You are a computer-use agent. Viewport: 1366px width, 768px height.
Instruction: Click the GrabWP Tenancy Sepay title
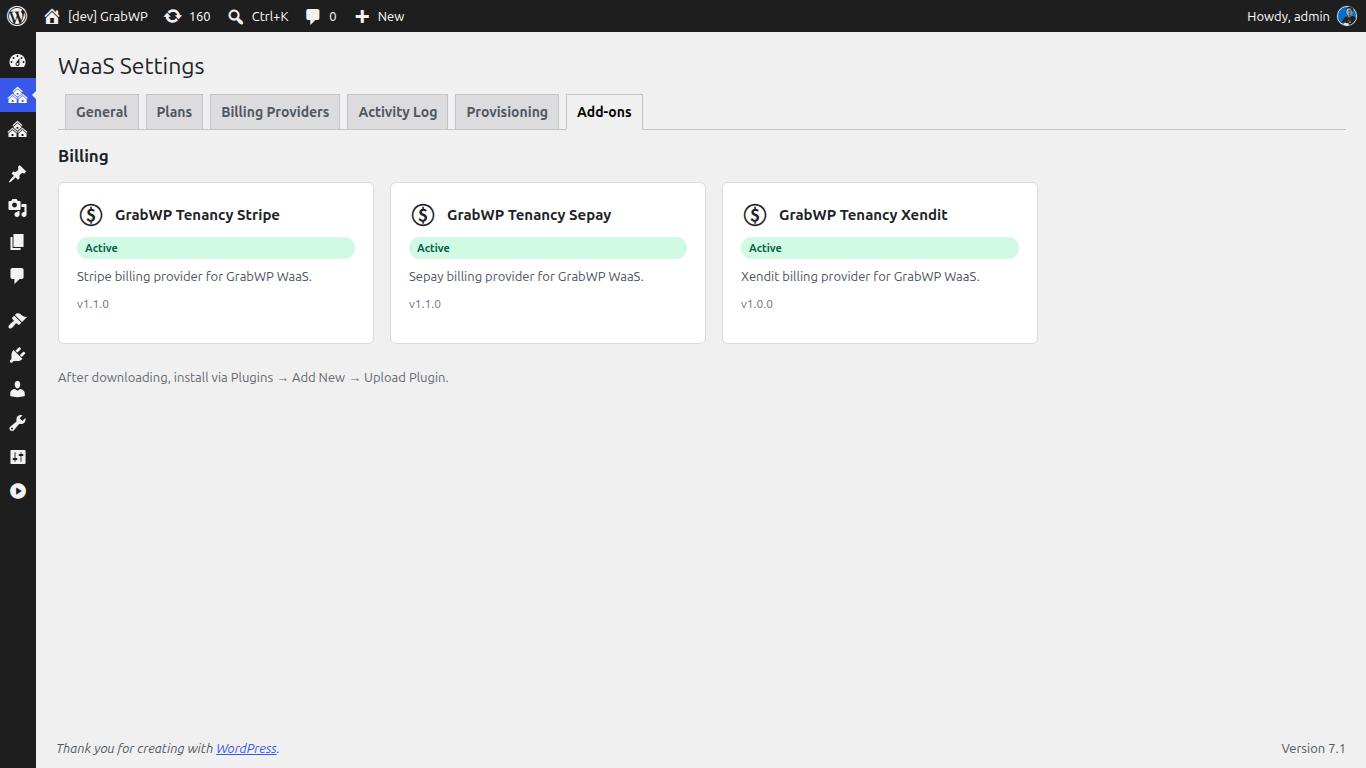click(x=529, y=215)
